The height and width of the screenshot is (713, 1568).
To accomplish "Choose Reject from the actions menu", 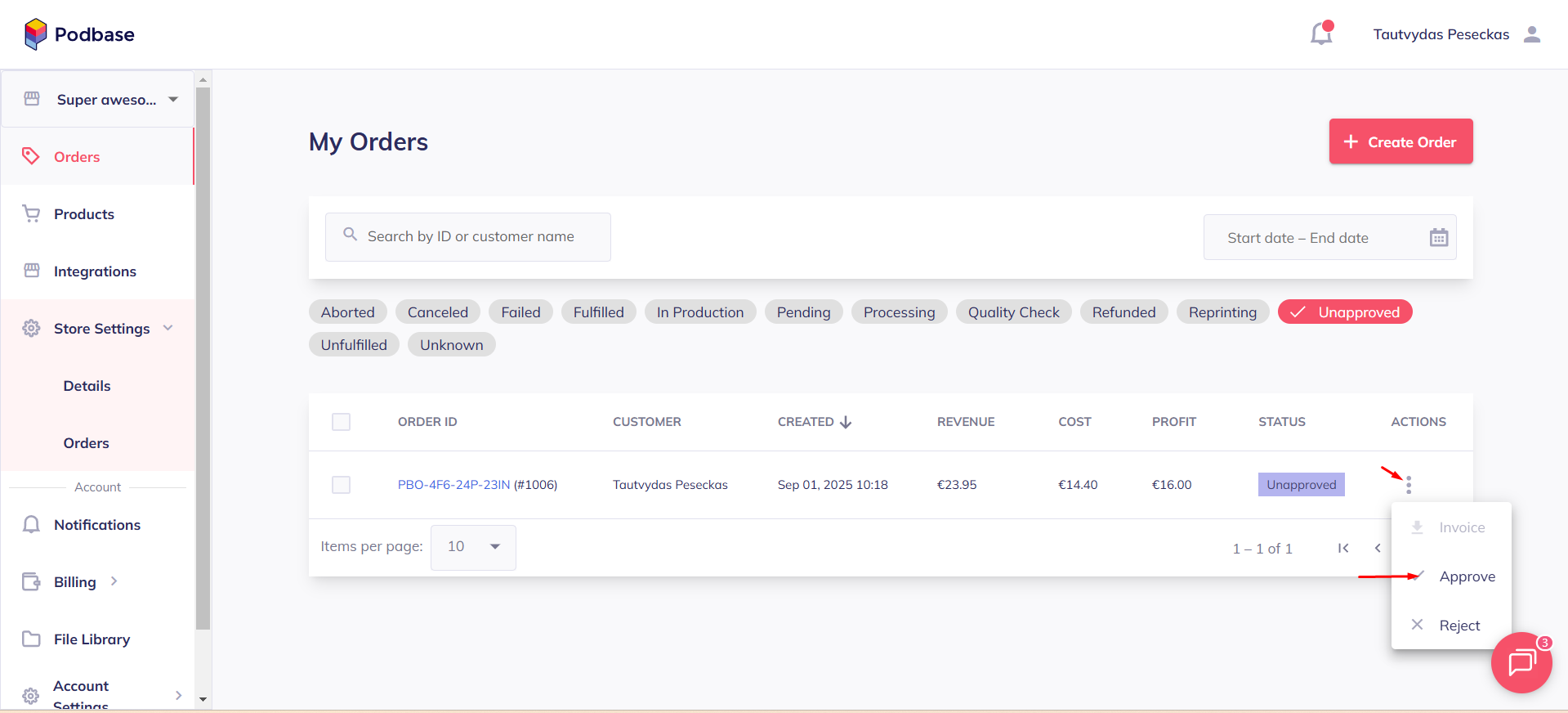I will tap(1459, 626).
